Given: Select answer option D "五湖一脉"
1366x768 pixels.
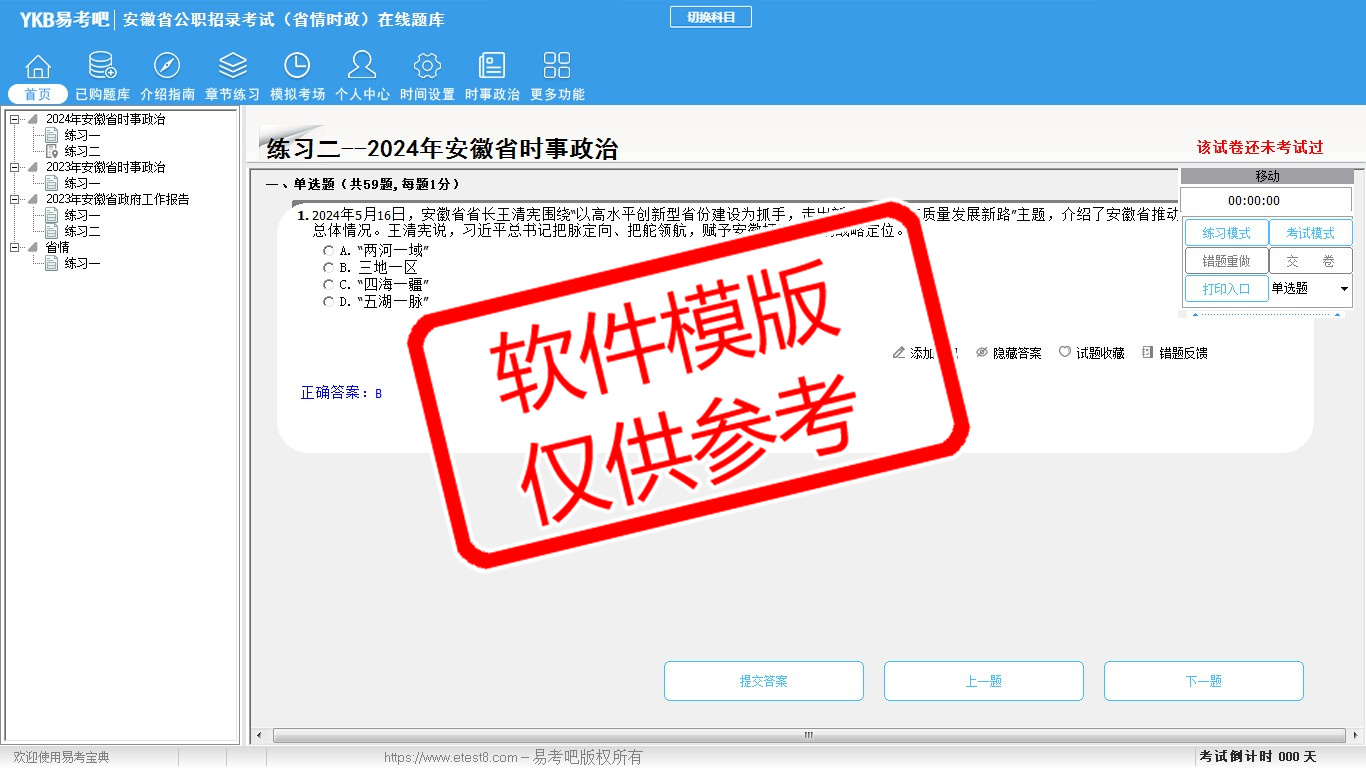Looking at the screenshot, I should pyautogui.click(x=329, y=302).
